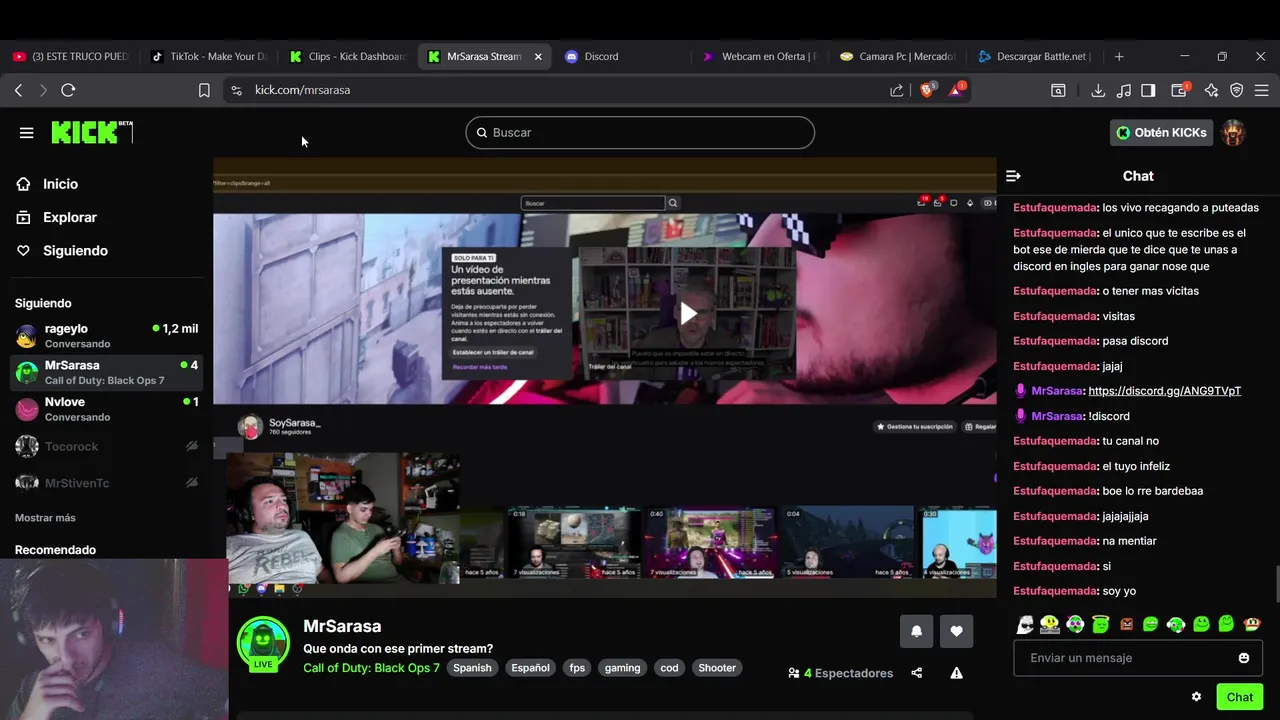Toggle notifications bell for MrSarasa
This screenshot has height=720, width=1280.
(916, 631)
